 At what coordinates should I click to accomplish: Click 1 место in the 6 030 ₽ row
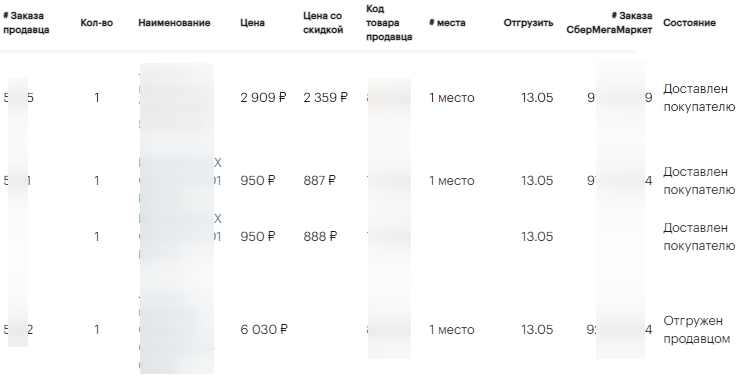tap(452, 330)
